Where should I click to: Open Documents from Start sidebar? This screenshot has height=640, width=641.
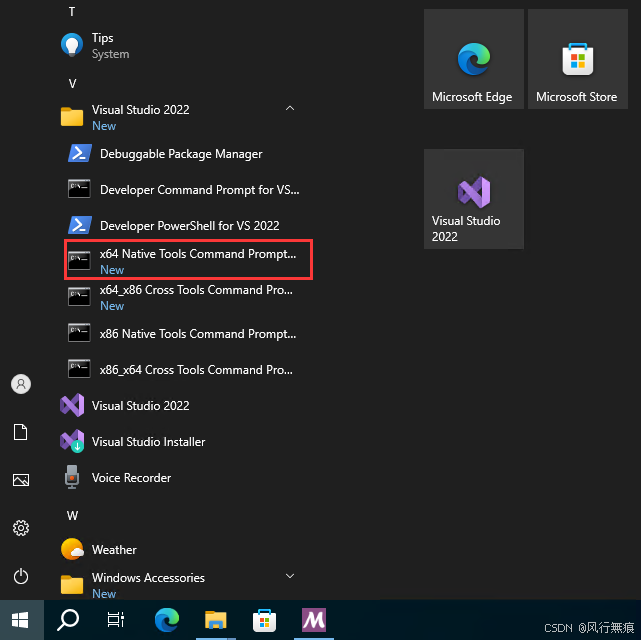click(21, 432)
